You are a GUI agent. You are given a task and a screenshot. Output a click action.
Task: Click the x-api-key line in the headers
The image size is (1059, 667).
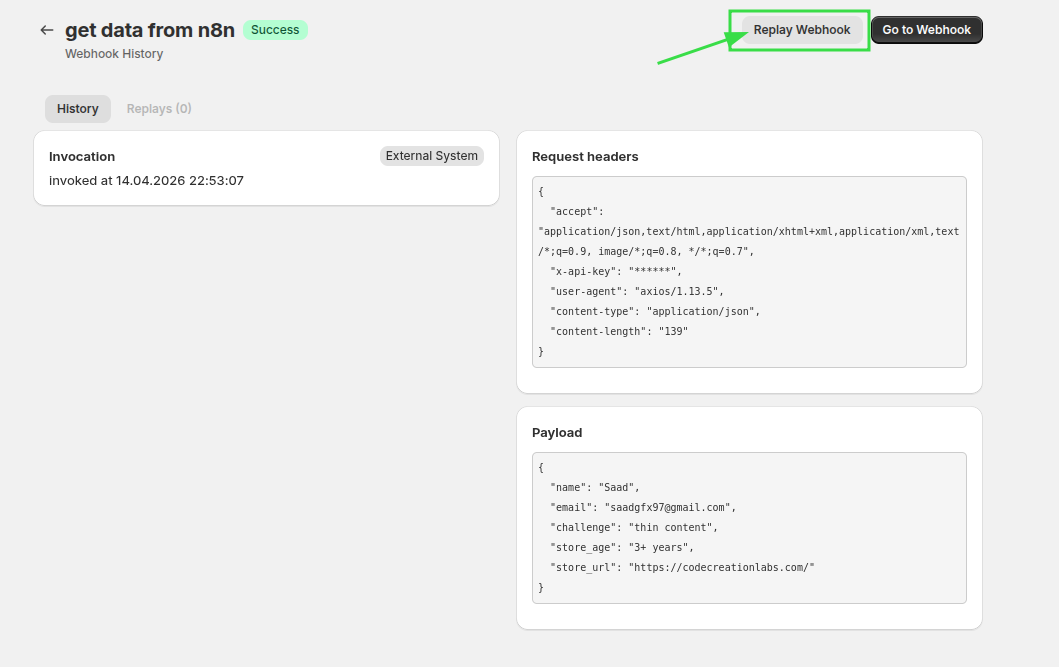(615, 271)
